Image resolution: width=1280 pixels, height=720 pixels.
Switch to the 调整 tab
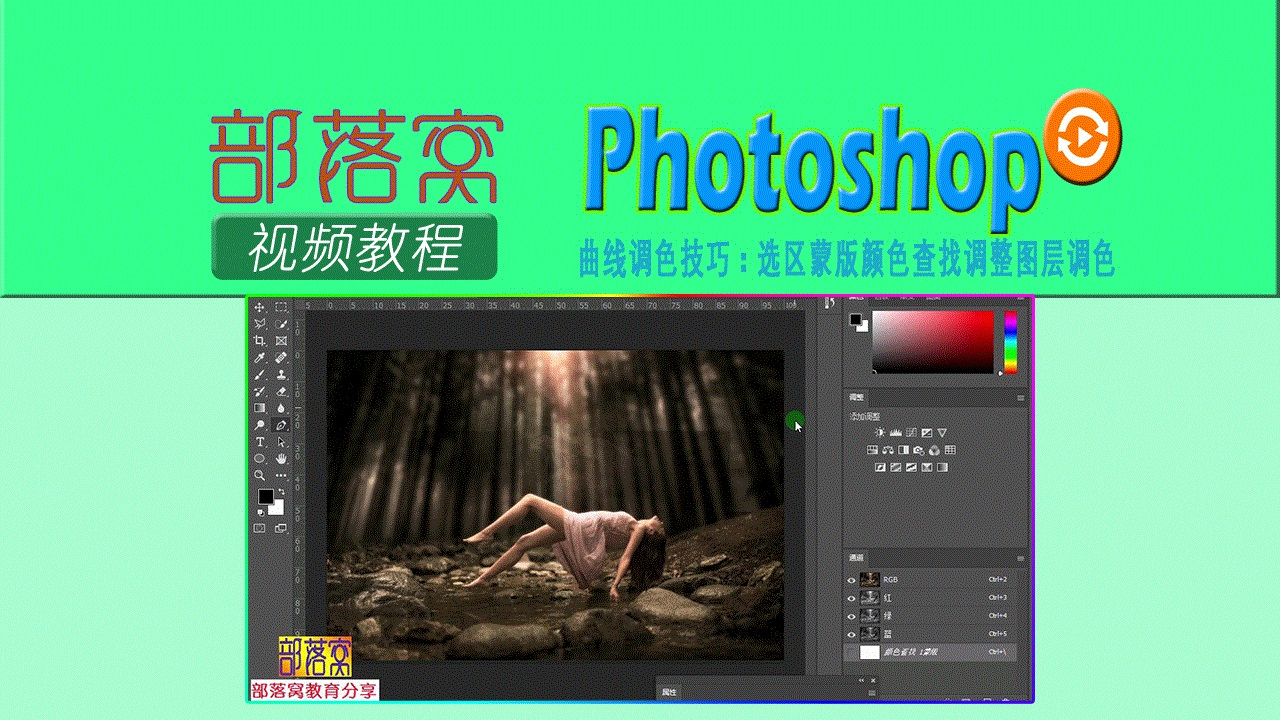coord(856,397)
